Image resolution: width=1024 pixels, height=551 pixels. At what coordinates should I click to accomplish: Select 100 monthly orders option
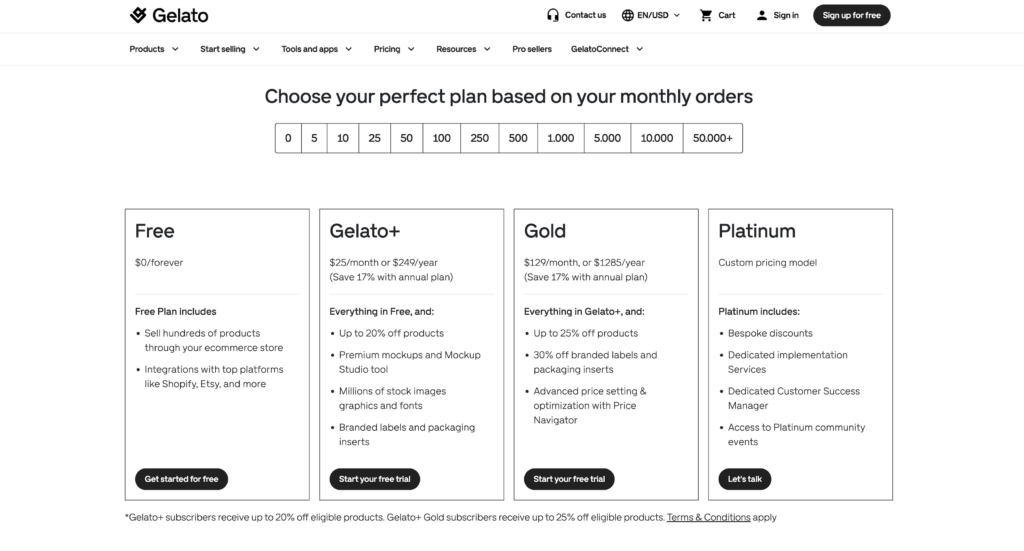441,138
